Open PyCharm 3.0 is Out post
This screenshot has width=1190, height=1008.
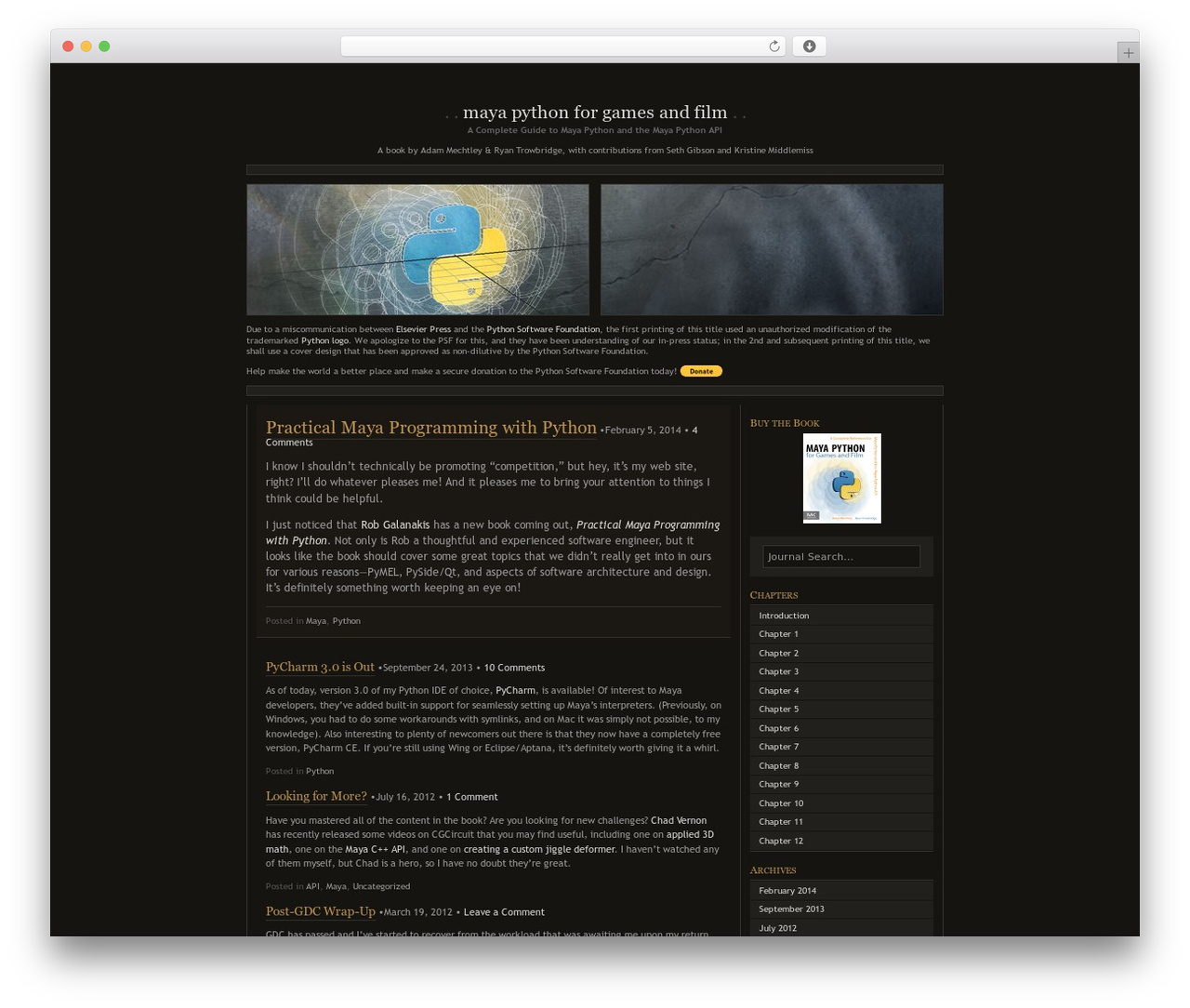pos(320,667)
